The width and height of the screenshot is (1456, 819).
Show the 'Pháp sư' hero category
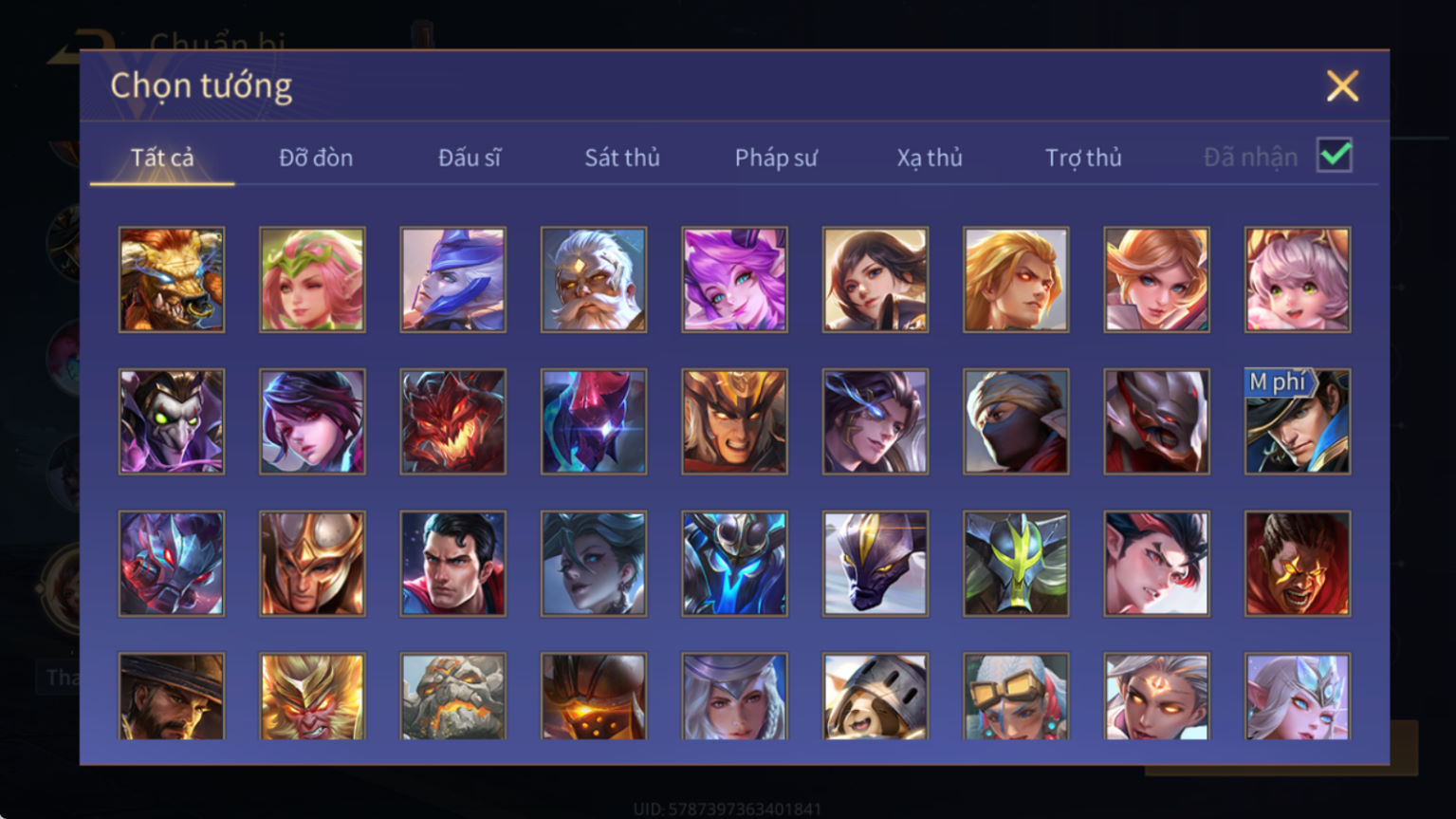pos(776,158)
